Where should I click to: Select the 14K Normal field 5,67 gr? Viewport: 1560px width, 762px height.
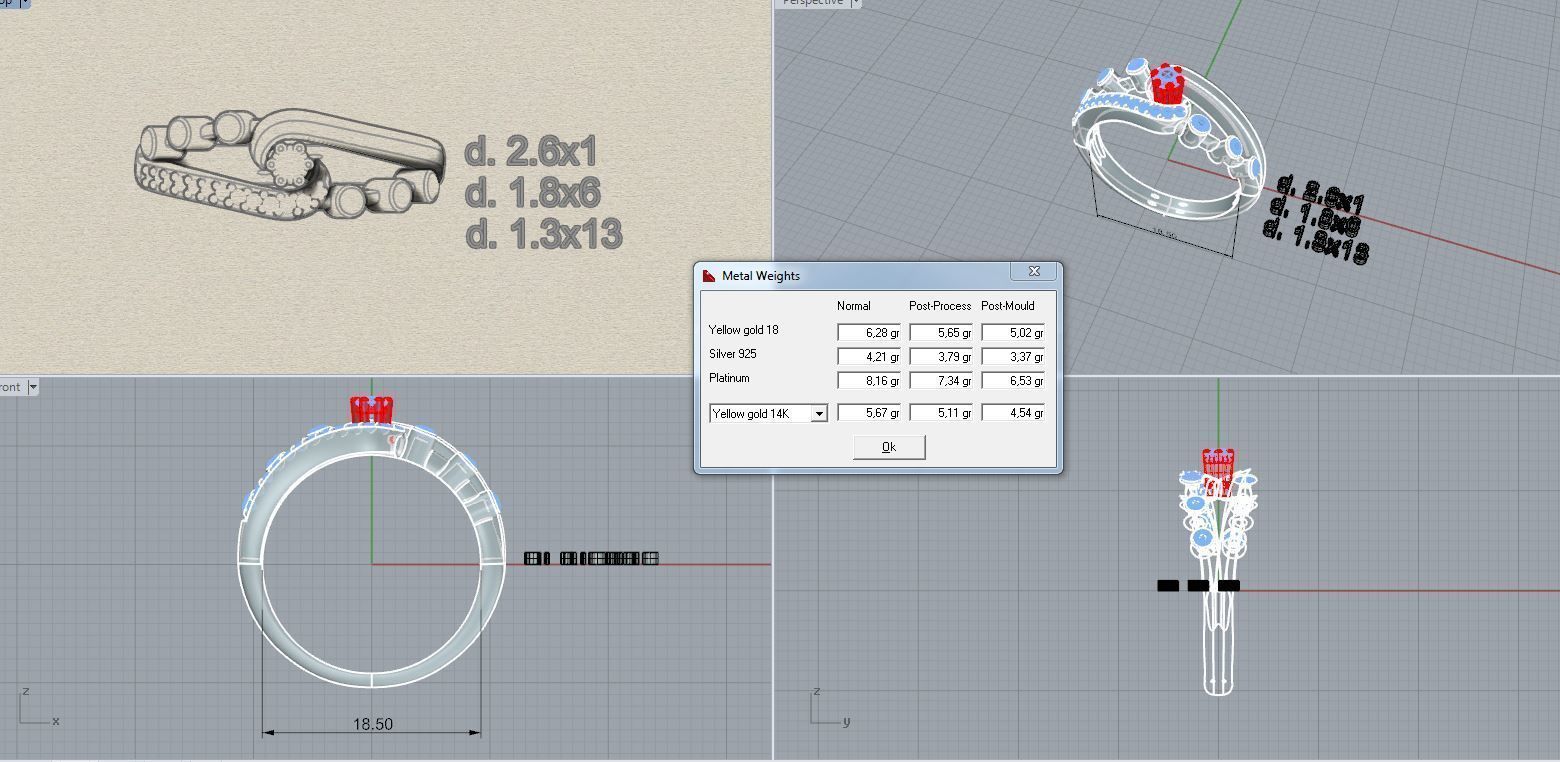[x=869, y=412]
